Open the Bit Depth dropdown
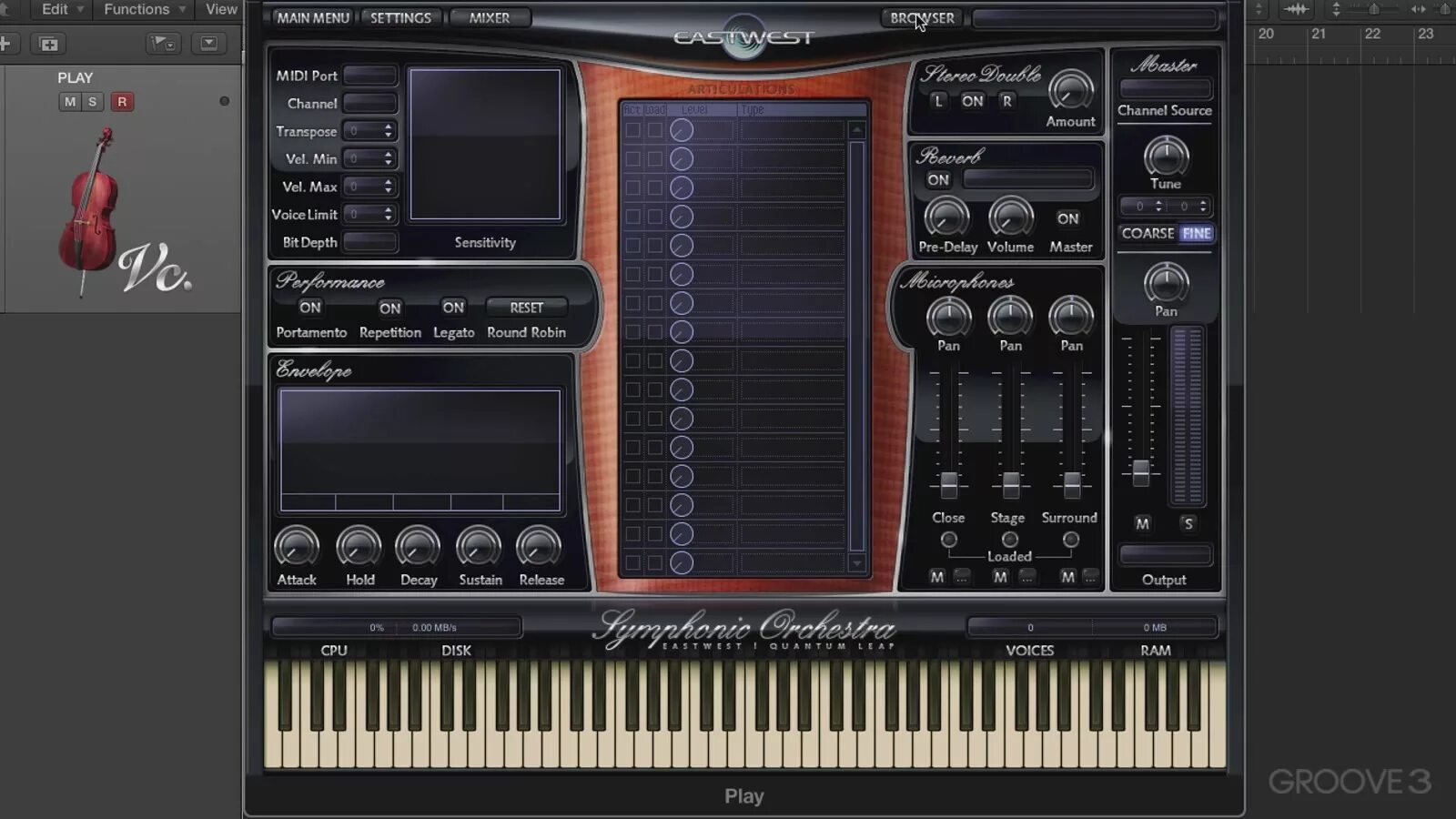Screen dimensions: 1456x819 pyautogui.click(x=369, y=242)
